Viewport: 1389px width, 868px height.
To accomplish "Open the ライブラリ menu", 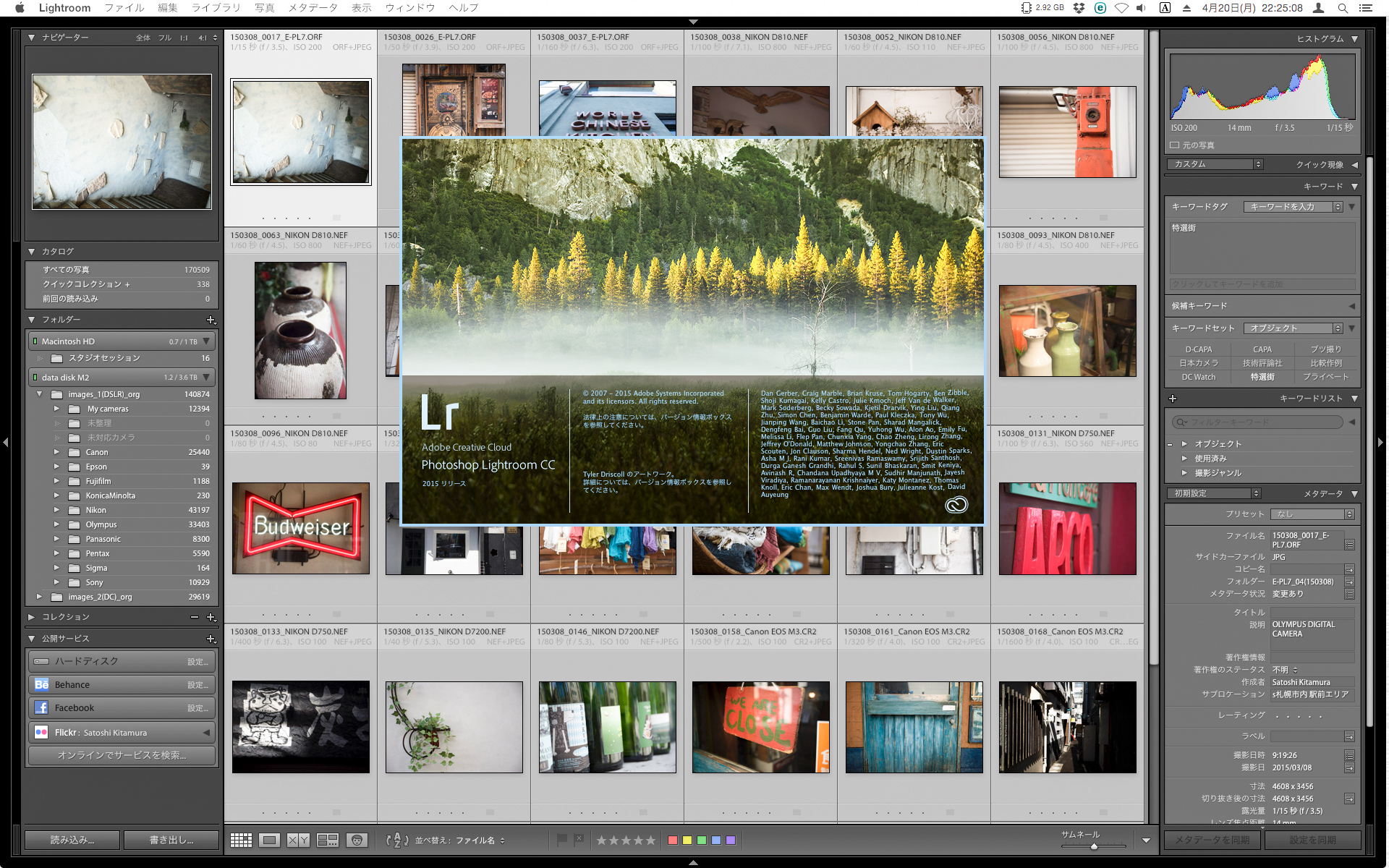I will coord(216,8).
